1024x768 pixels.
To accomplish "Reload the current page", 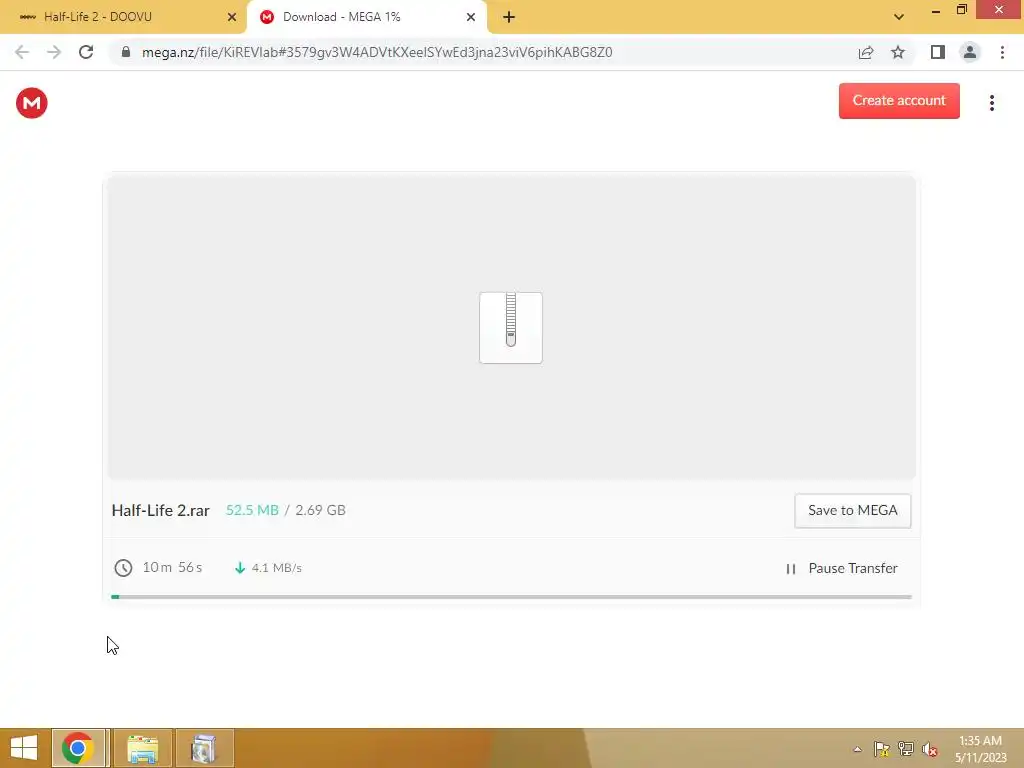I will 86,52.
